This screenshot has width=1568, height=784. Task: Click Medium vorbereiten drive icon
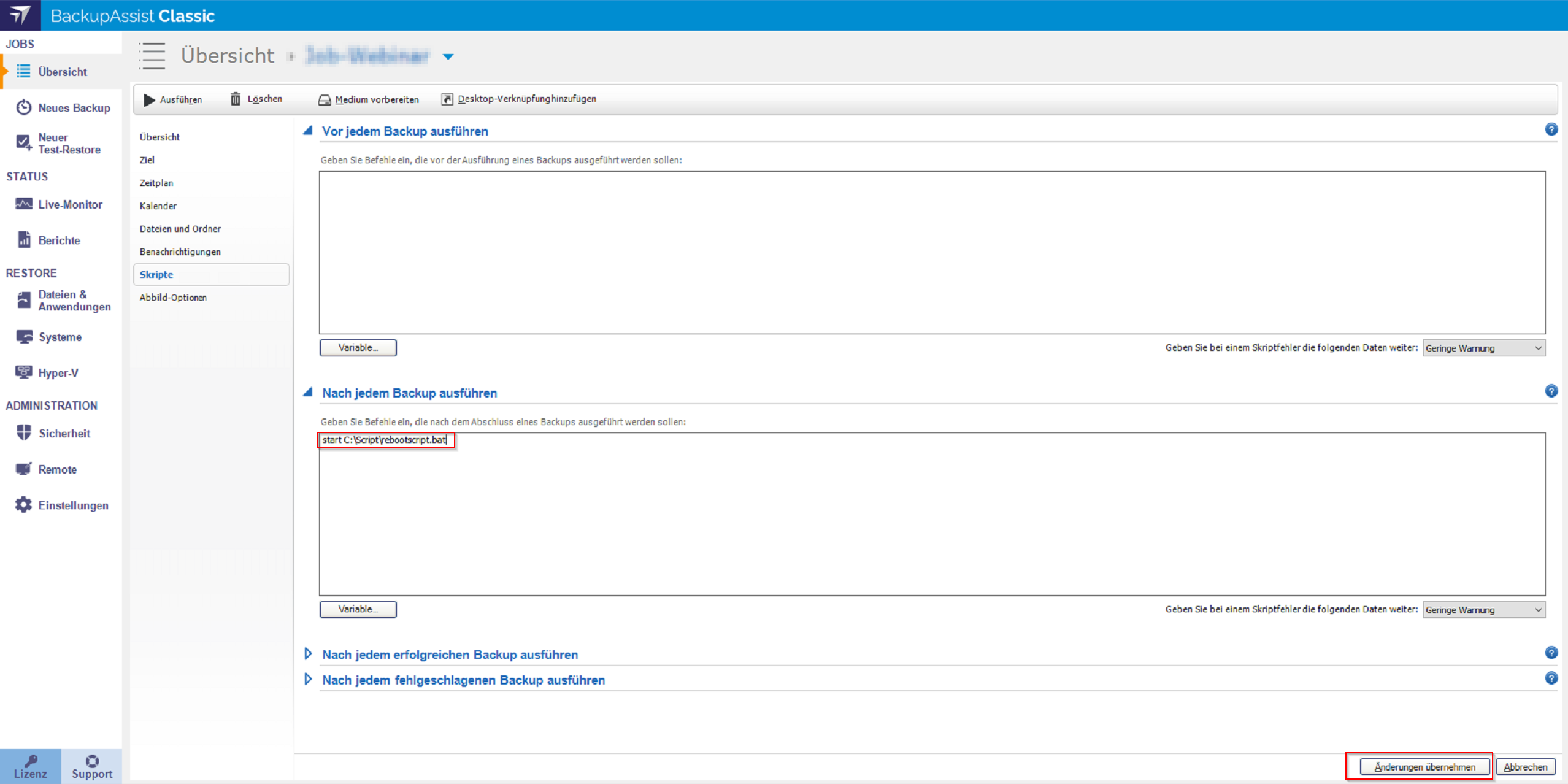(x=325, y=99)
